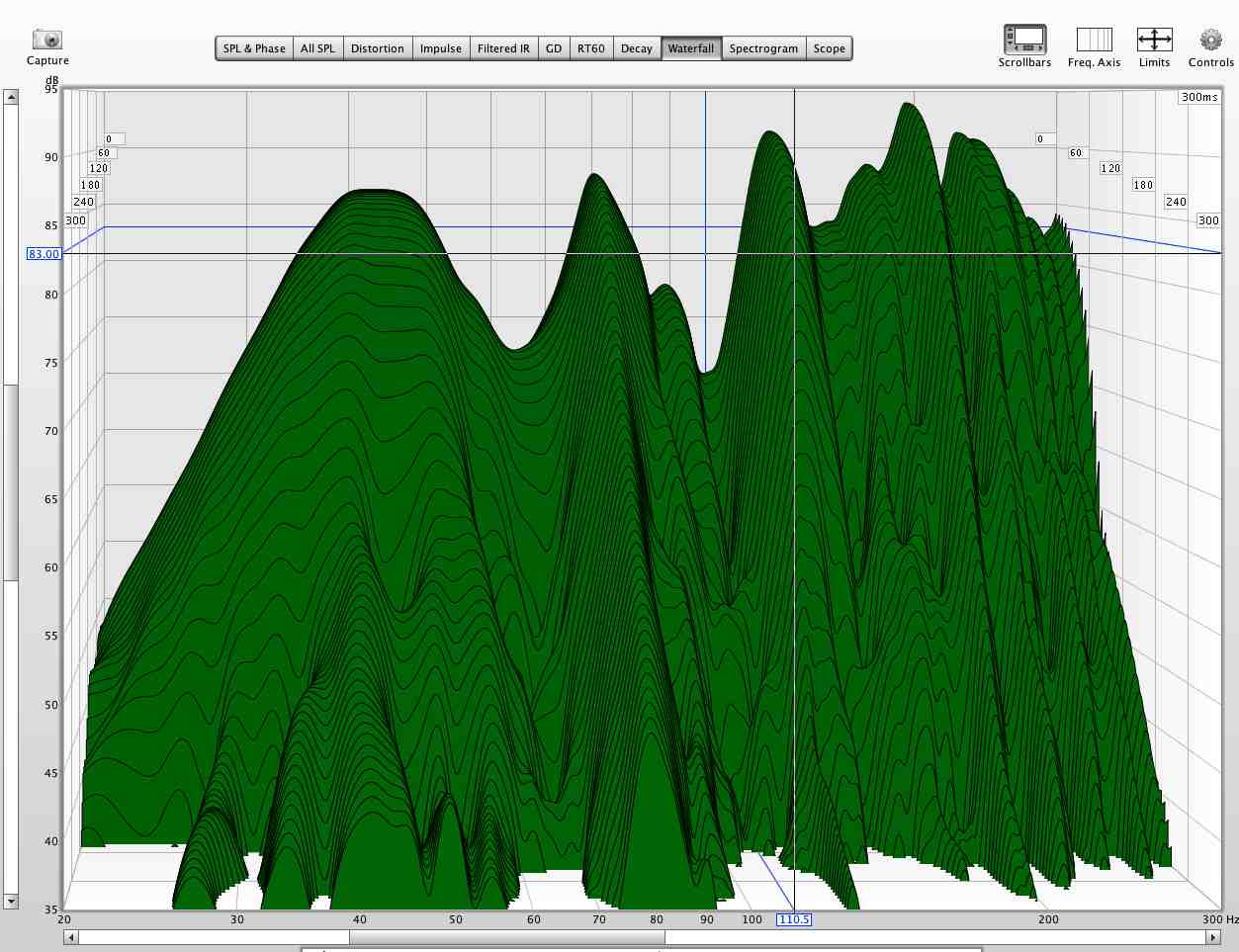
Task: Switch to the SPL & Phase tab
Action: (254, 48)
